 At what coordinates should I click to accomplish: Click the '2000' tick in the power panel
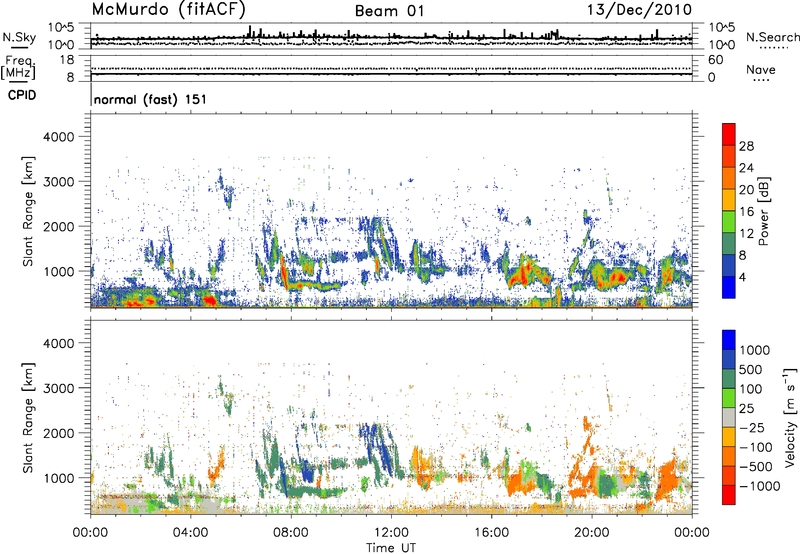coord(58,227)
